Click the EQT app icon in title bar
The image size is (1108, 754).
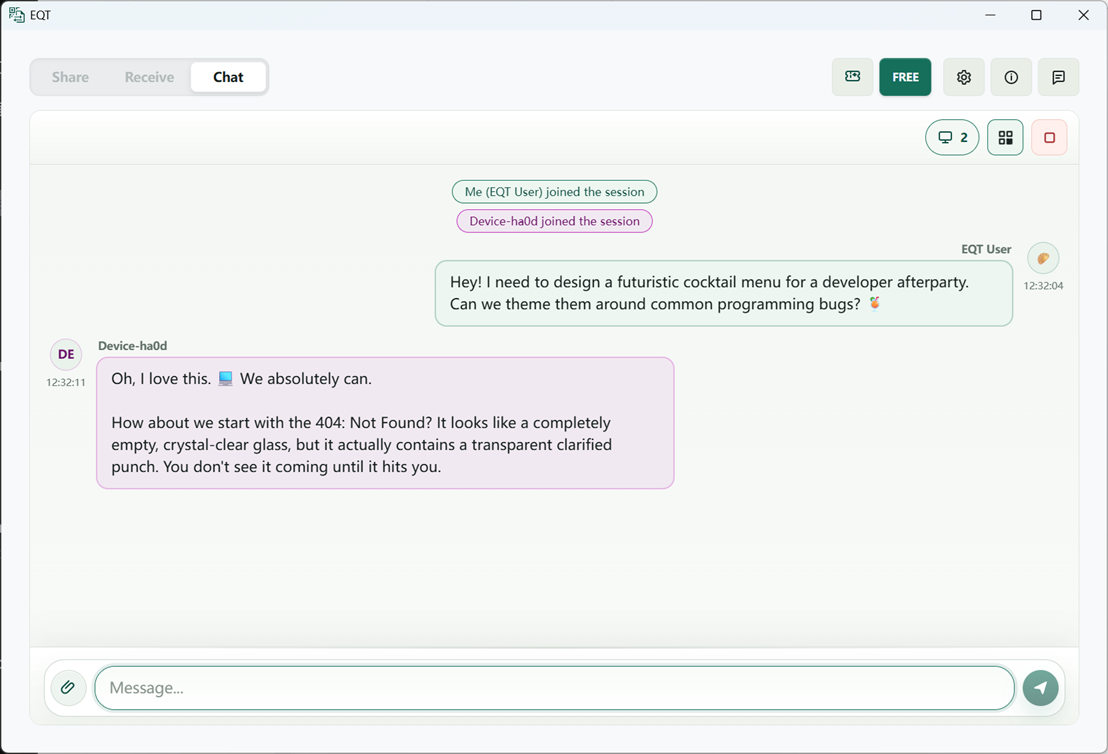[16, 15]
